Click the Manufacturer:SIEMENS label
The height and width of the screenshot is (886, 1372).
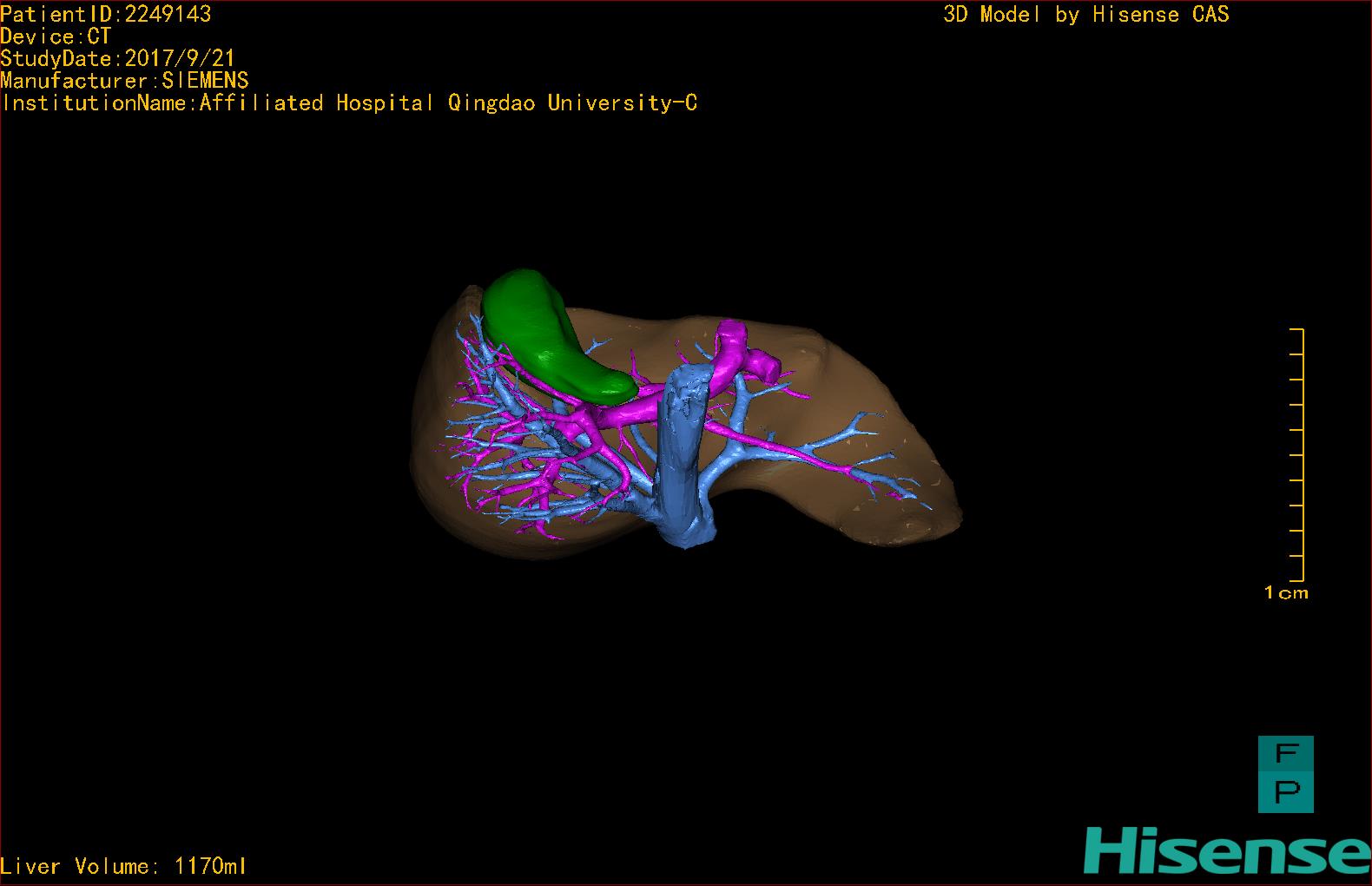pyautogui.click(x=124, y=81)
